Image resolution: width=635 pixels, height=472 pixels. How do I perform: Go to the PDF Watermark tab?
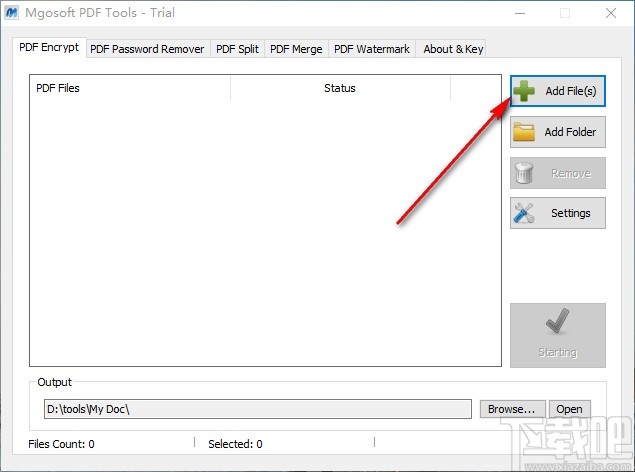[x=372, y=49]
